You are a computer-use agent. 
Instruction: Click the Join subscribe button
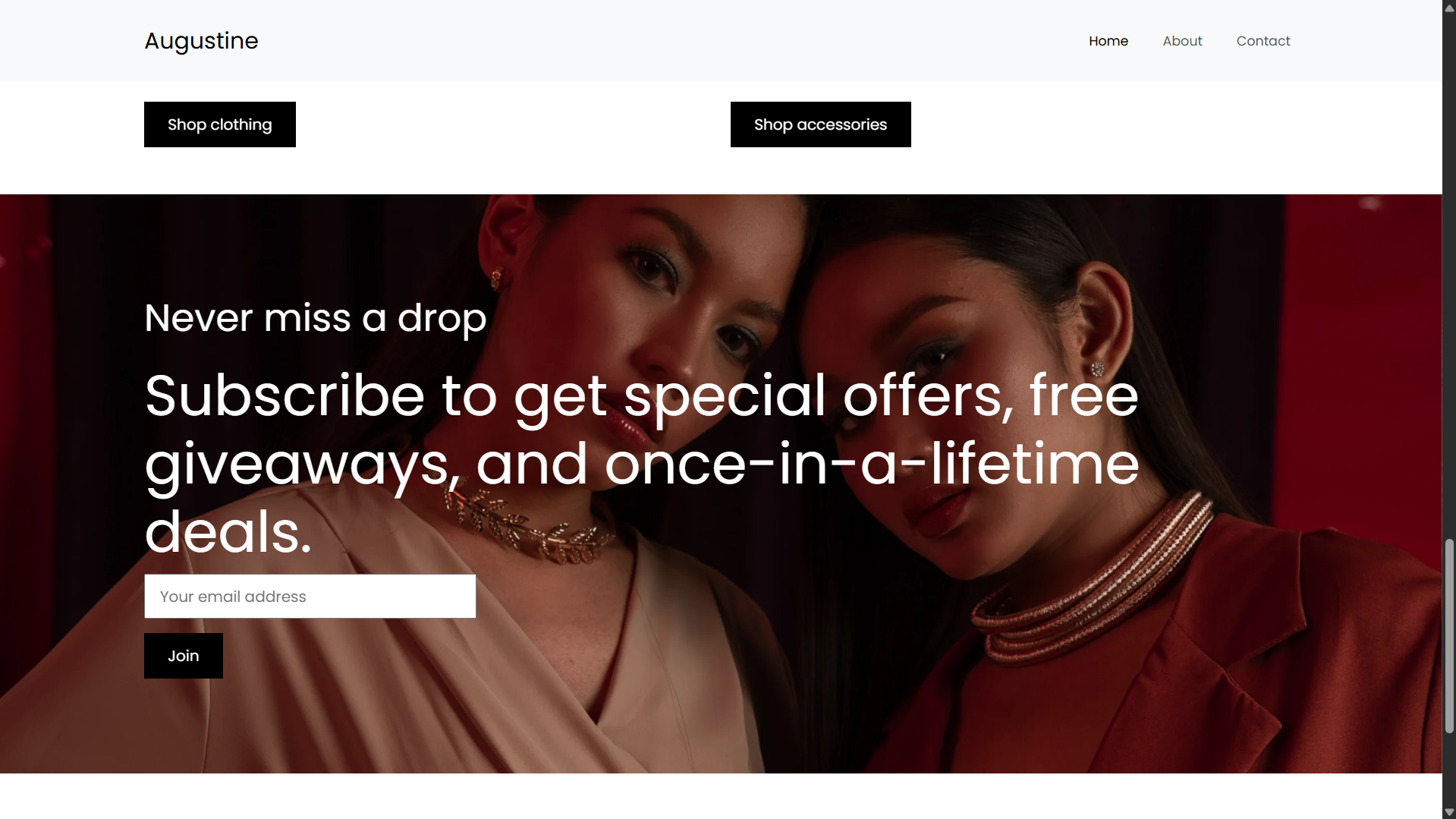pyautogui.click(x=184, y=656)
